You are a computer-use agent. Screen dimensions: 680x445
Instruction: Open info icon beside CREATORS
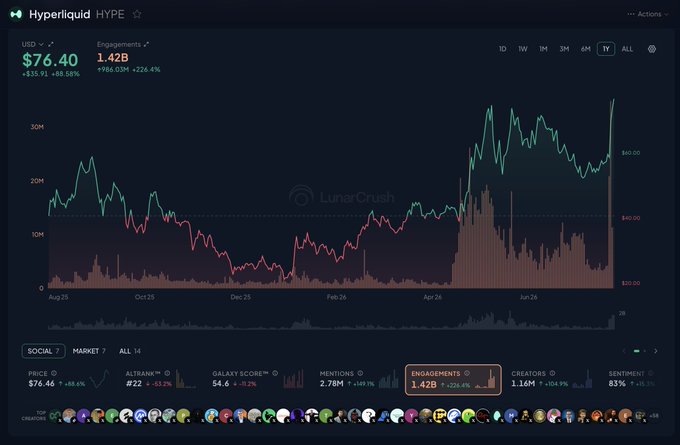tap(552, 373)
